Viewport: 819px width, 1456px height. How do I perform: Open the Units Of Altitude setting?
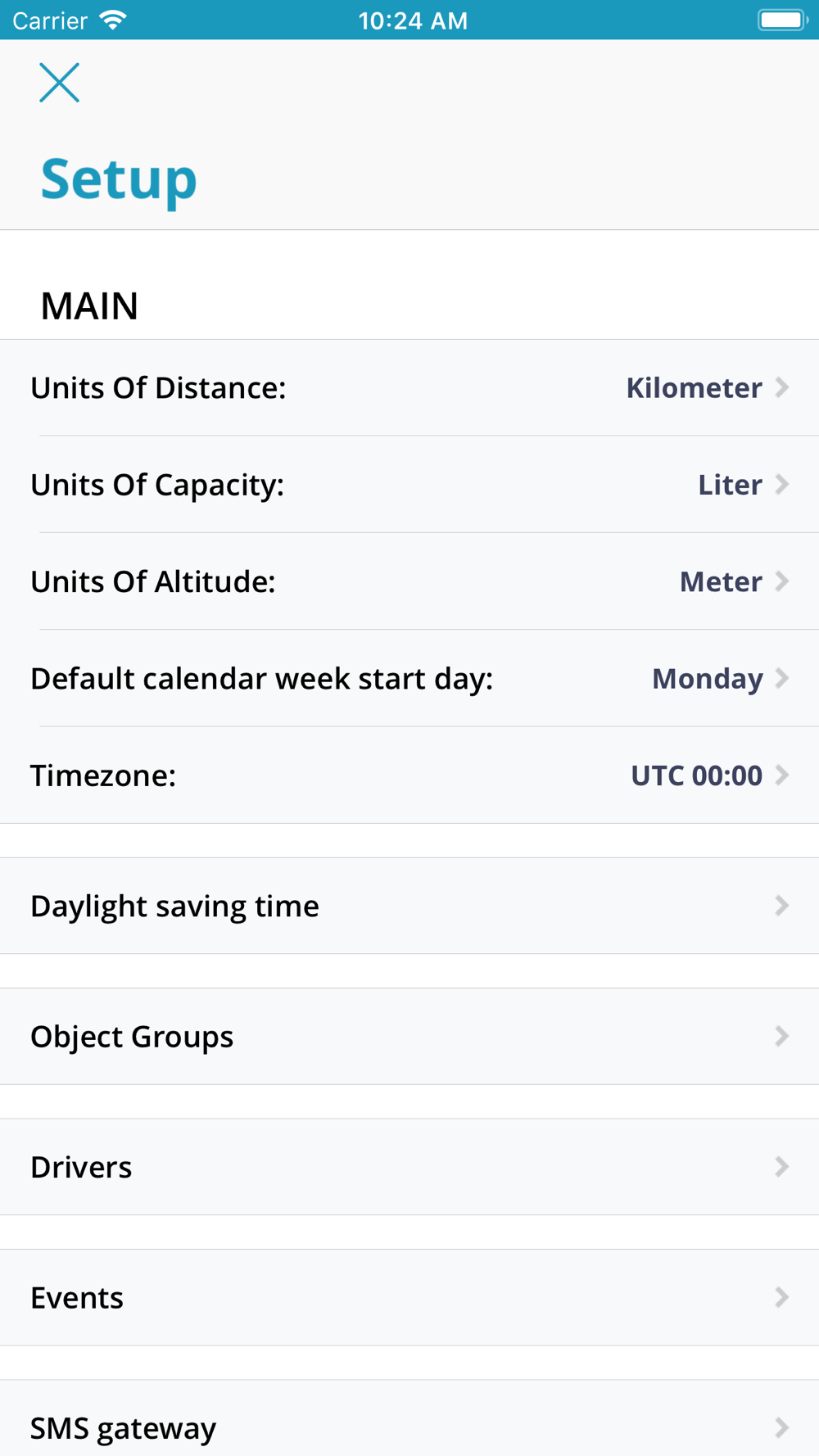click(153, 581)
